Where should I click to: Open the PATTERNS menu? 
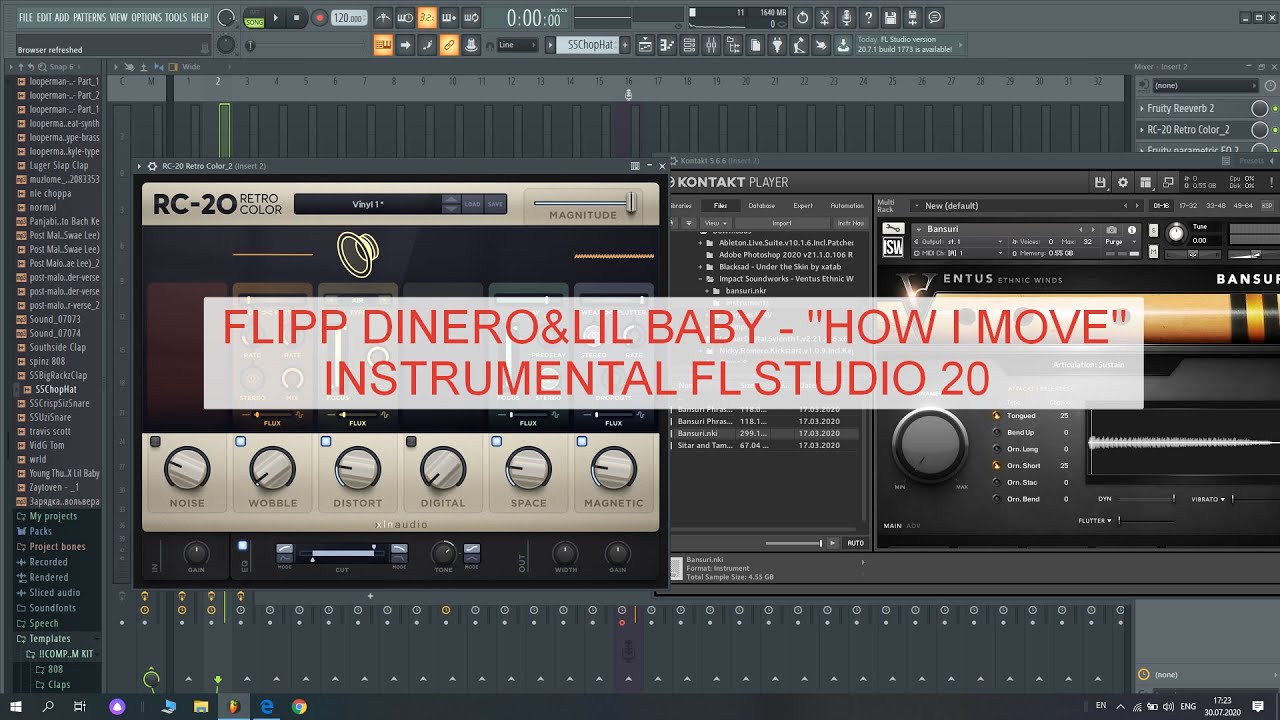[89, 18]
